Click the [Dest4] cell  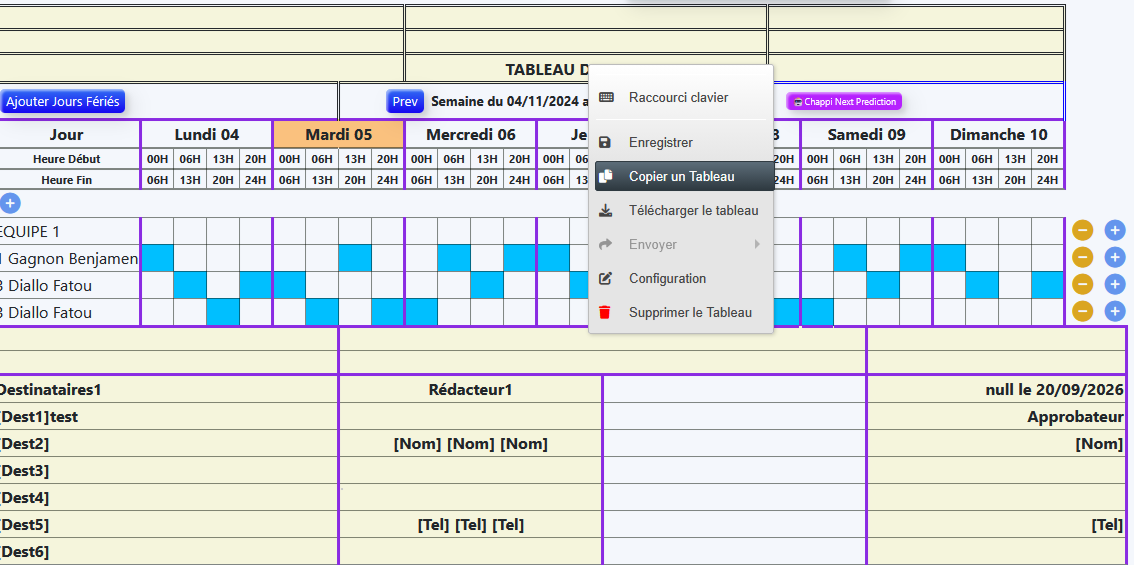[x=169, y=498]
